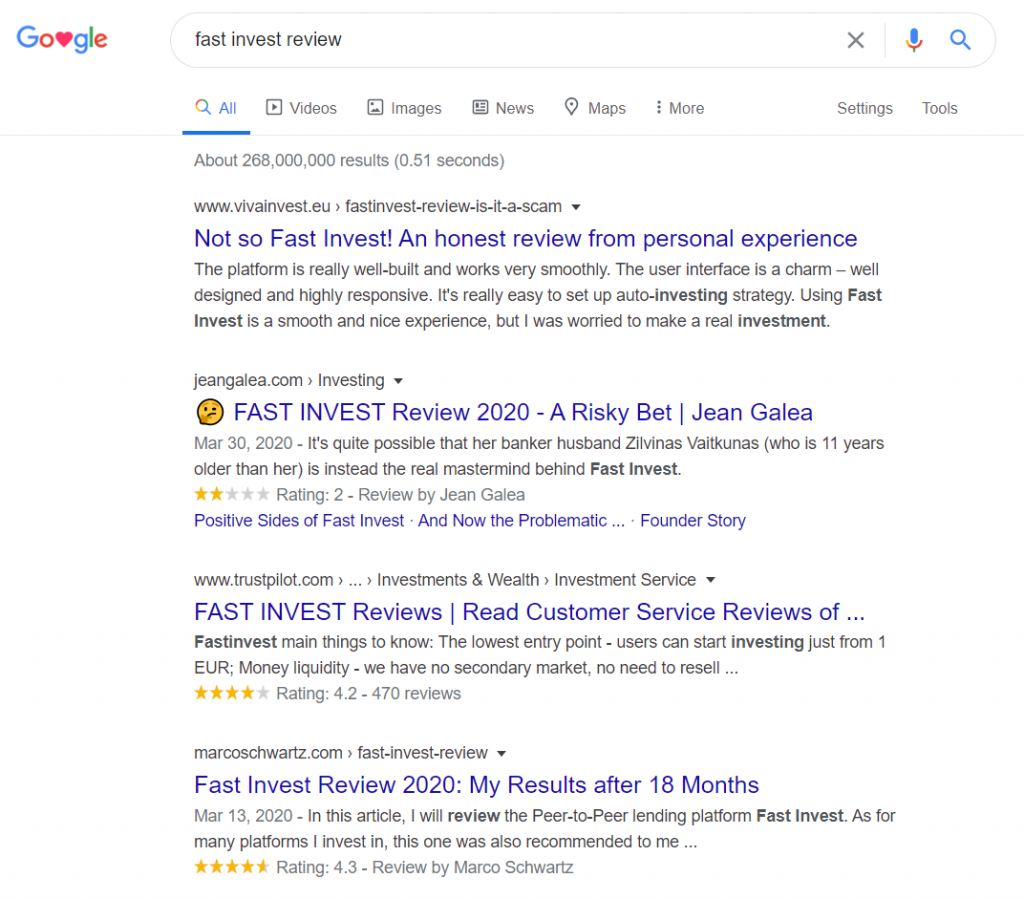Expand the More search categories menu

click(679, 108)
